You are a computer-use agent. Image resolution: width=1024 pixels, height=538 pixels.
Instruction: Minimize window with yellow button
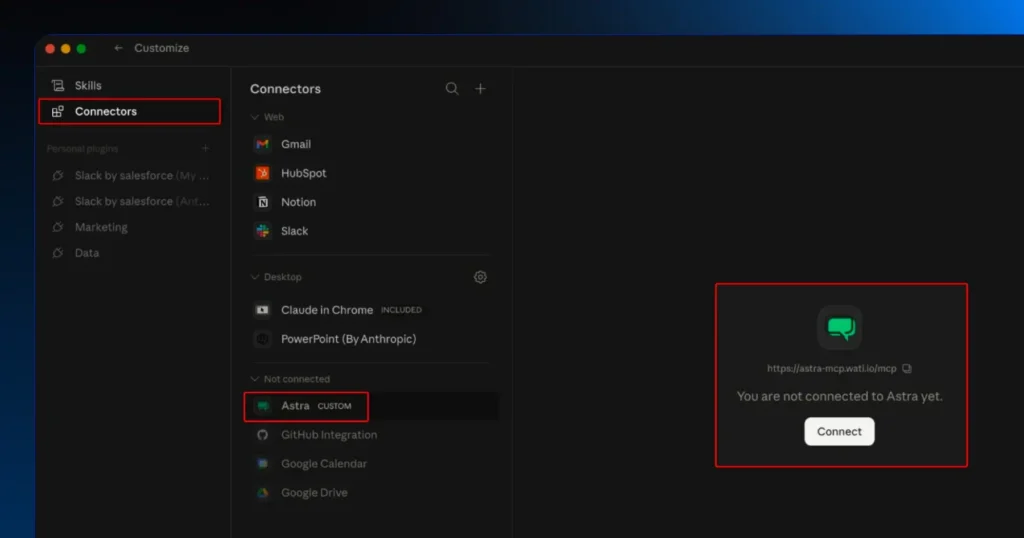point(65,49)
